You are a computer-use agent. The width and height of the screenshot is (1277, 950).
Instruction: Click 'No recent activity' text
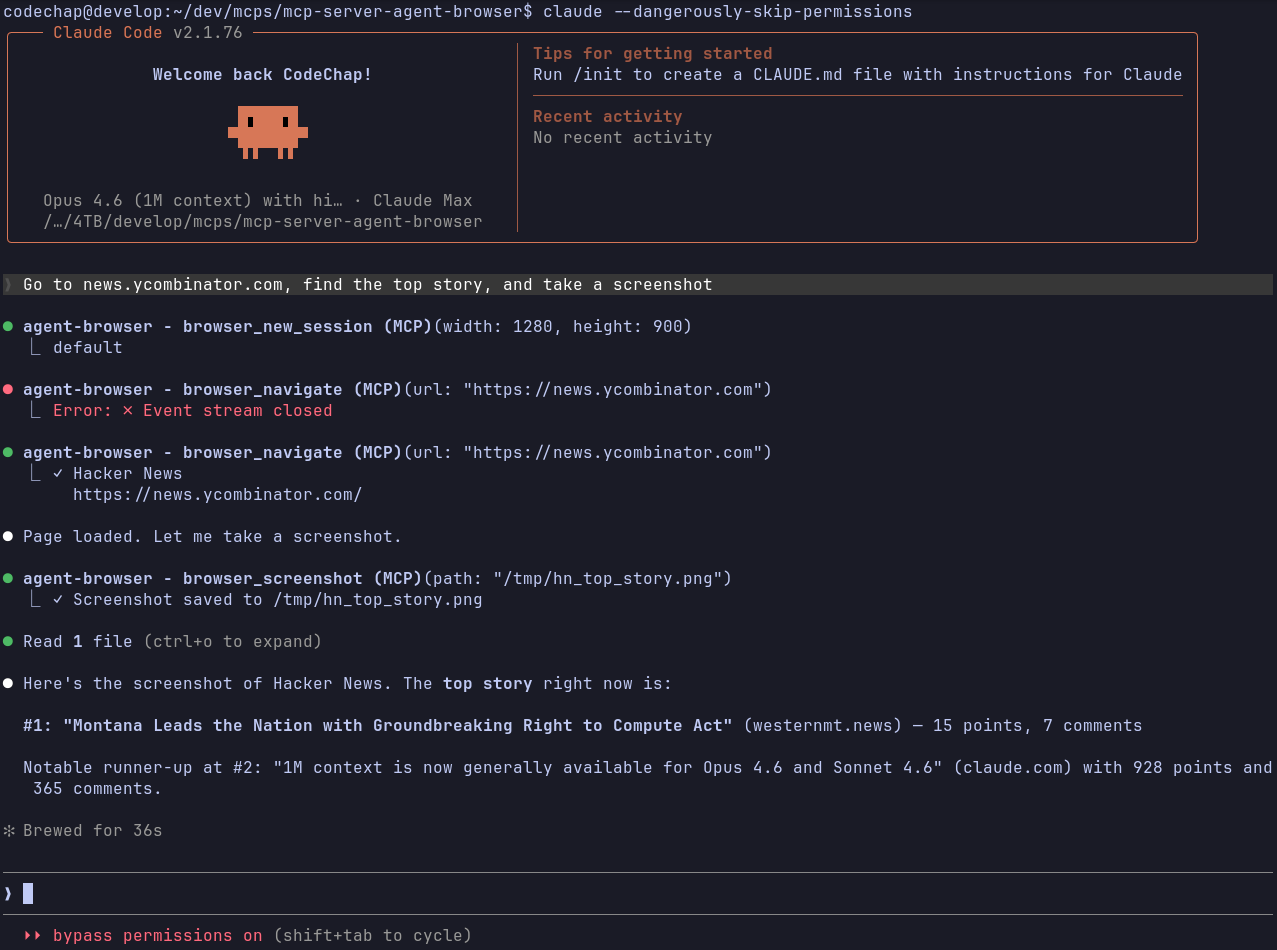[x=623, y=138]
